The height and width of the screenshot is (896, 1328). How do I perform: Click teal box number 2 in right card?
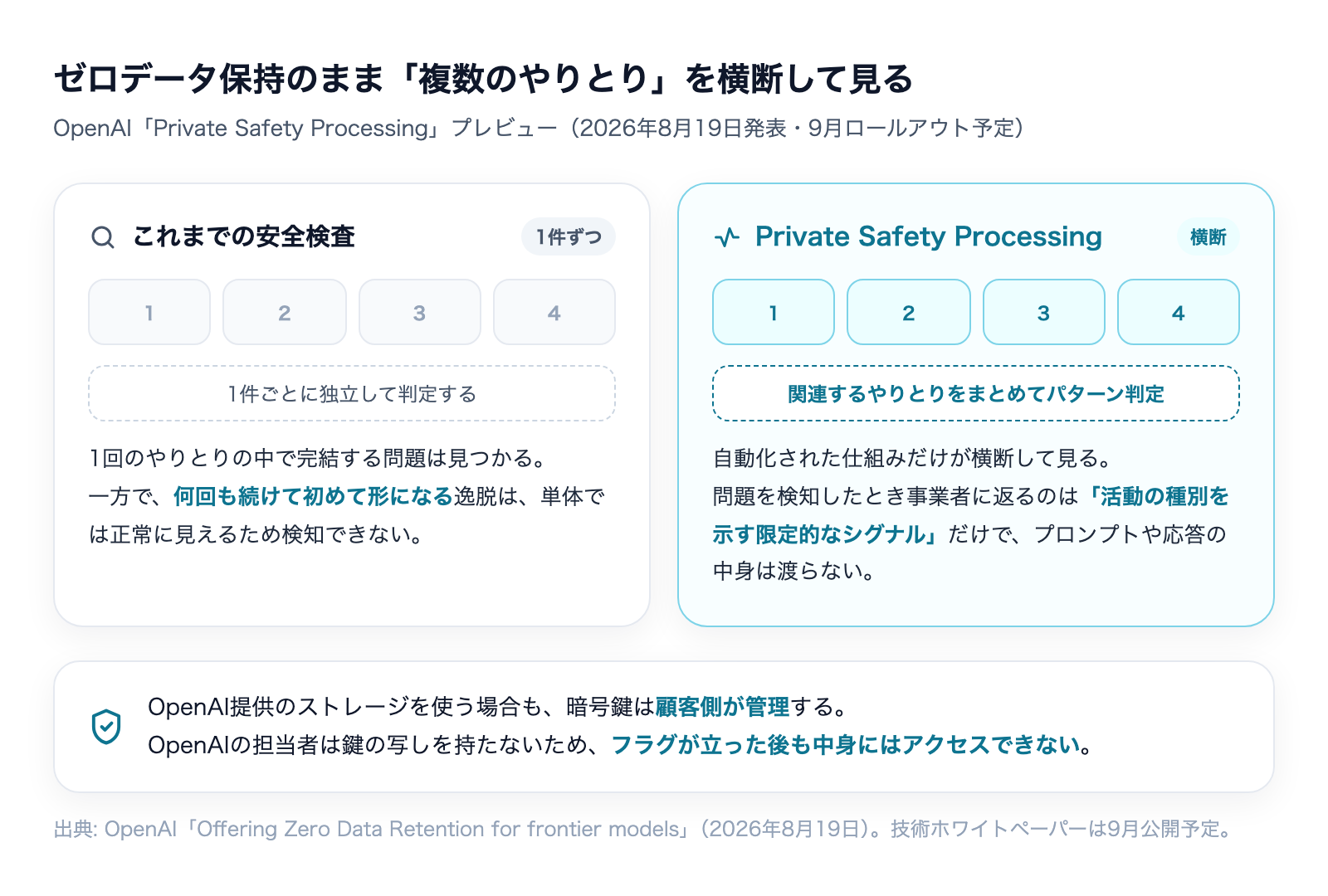[x=909, y=312]
